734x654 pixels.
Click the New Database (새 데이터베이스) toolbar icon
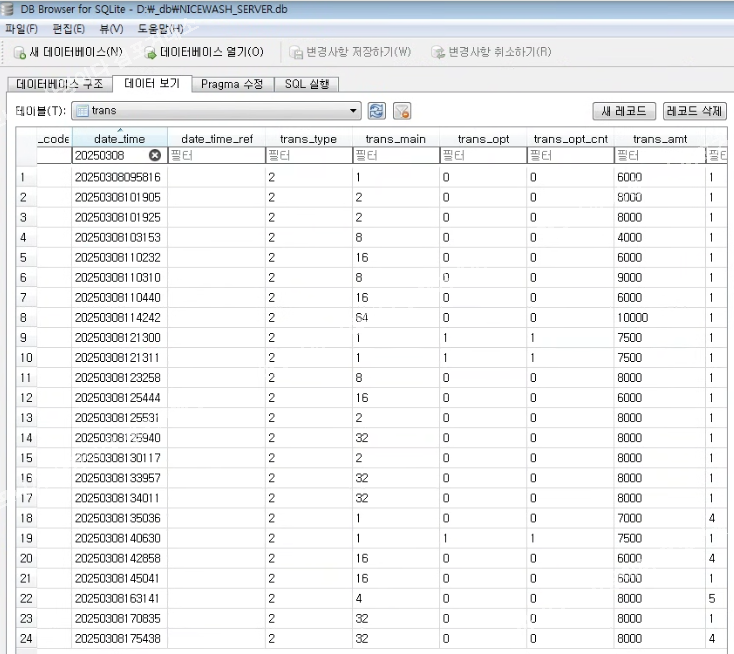click(x=19, y=52)
